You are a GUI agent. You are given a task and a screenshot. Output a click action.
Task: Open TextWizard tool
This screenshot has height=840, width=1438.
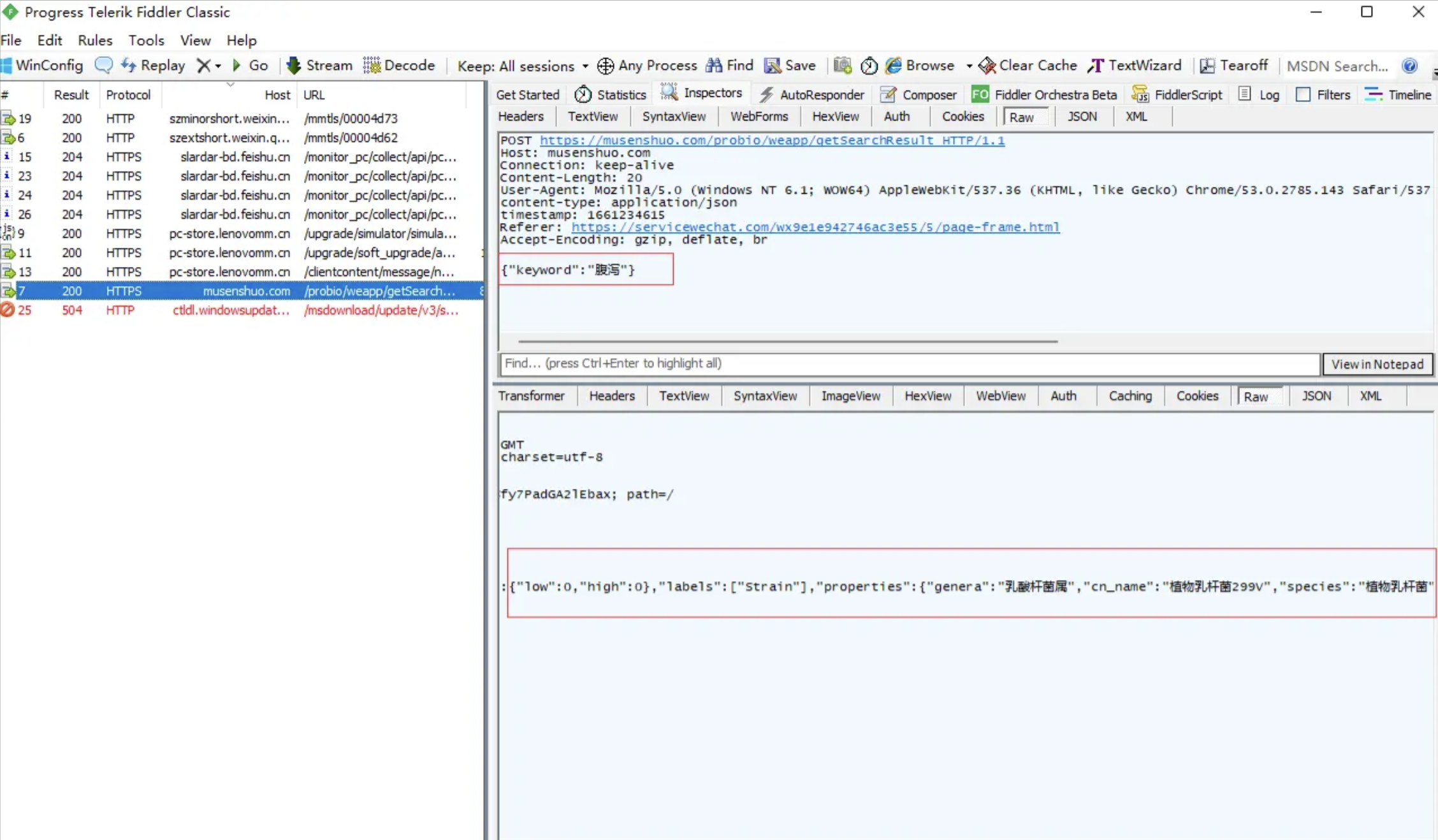1134,66
